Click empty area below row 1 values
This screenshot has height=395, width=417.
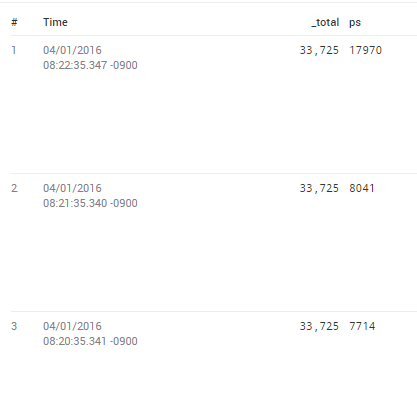pyautogui.click(x=213, y=122)
